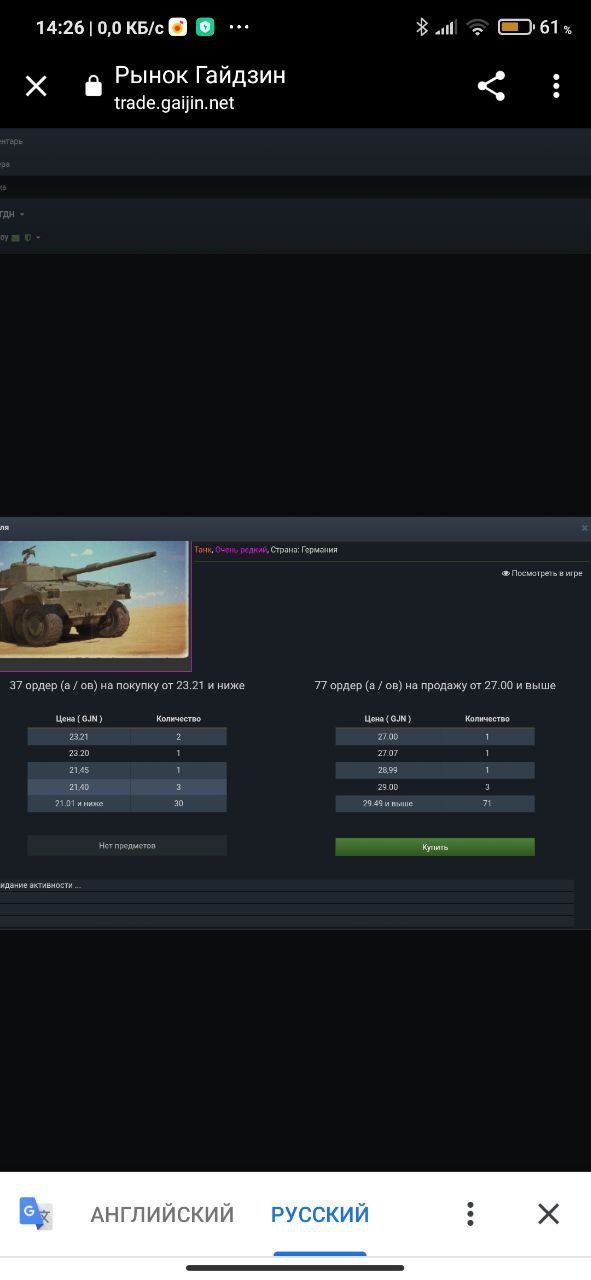Click the '37 ордер на покупку' summary text
Screen dimensions: 591x1280
coord(127,686)
